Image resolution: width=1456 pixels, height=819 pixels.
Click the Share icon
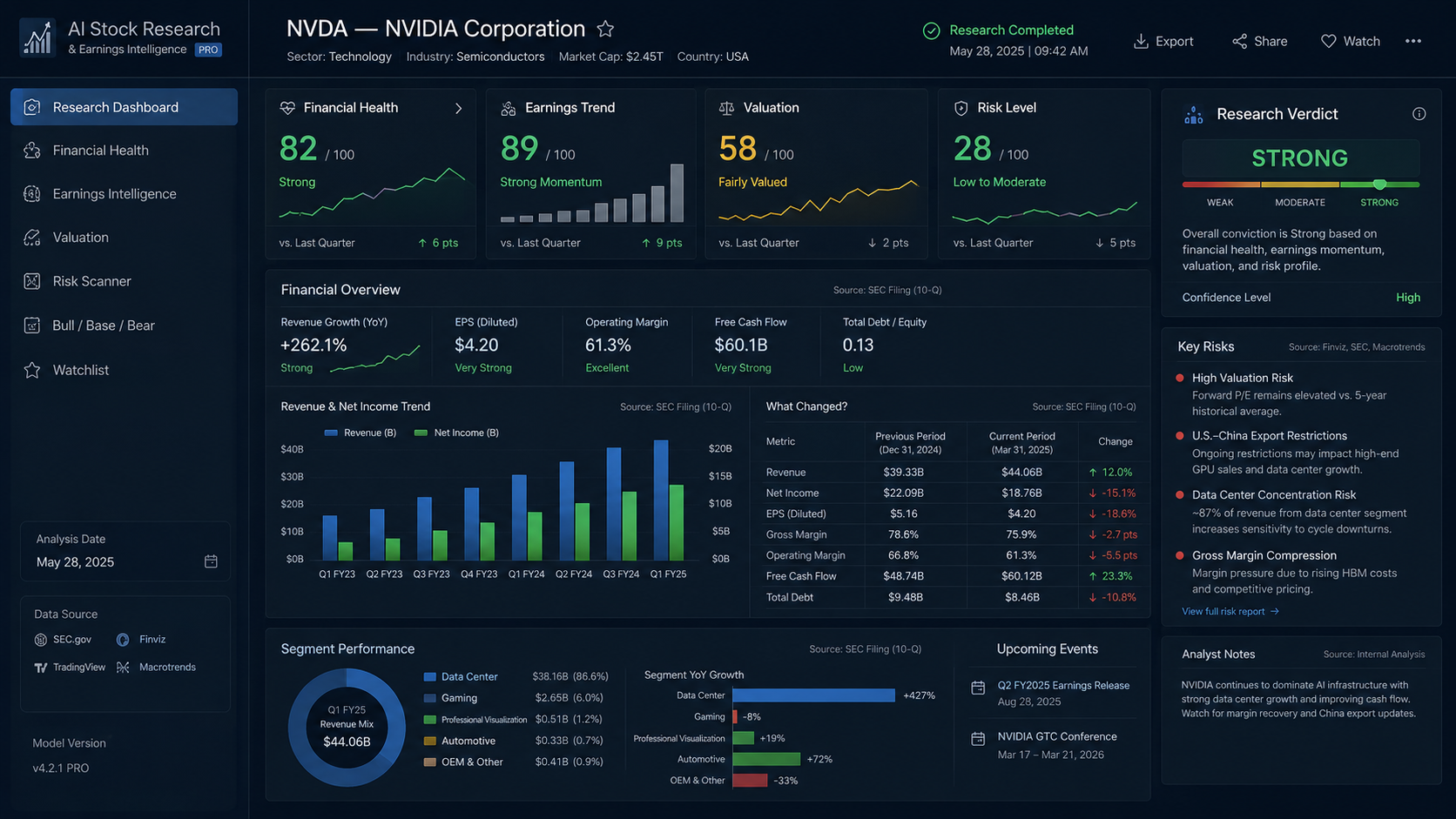(x=1239, y=41)
